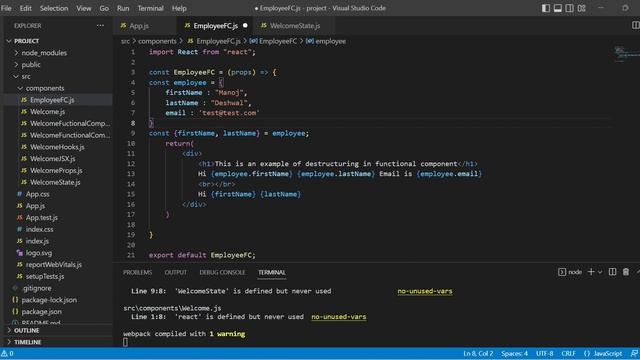Expand the public folder

tap(31, 64)
